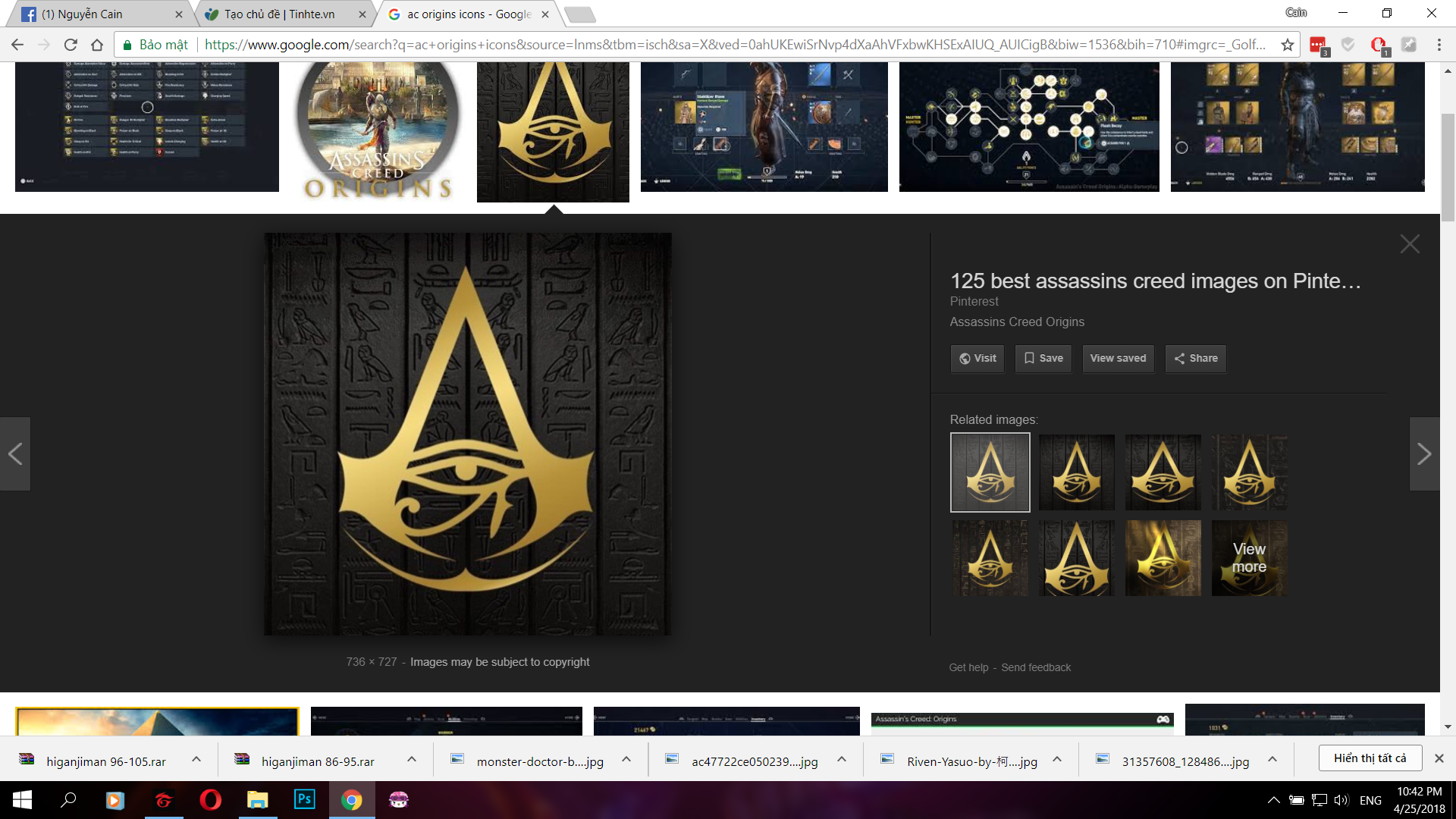Screen dimensions: 1456x819
Task: Reload the page with refresh icon
Action: (71, 45)
